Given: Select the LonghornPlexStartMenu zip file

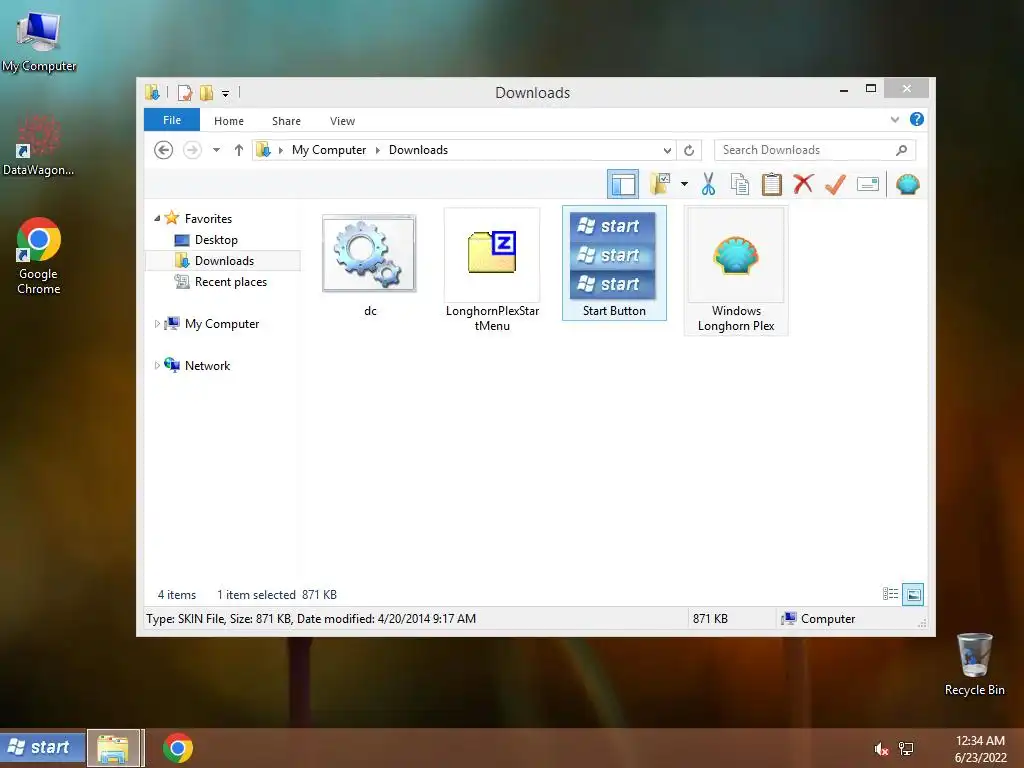Looking at the screenshot, I should point(492,271).
